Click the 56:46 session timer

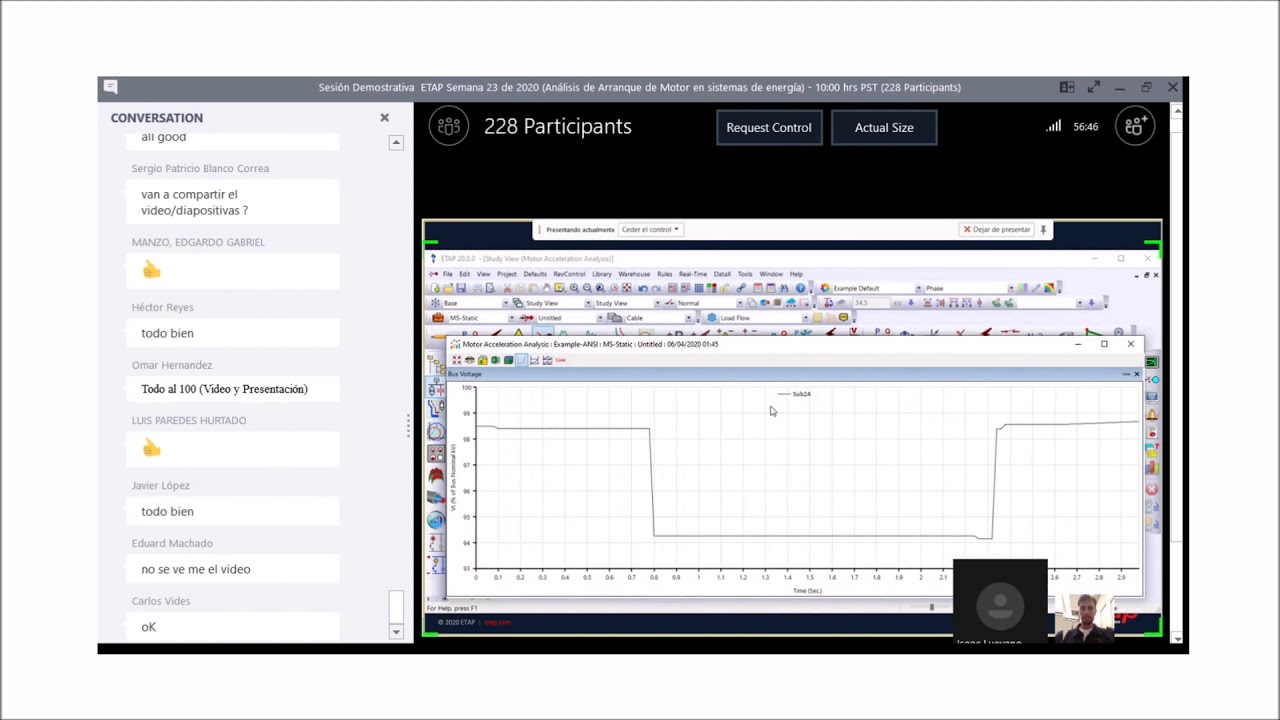pos(1085,127)
